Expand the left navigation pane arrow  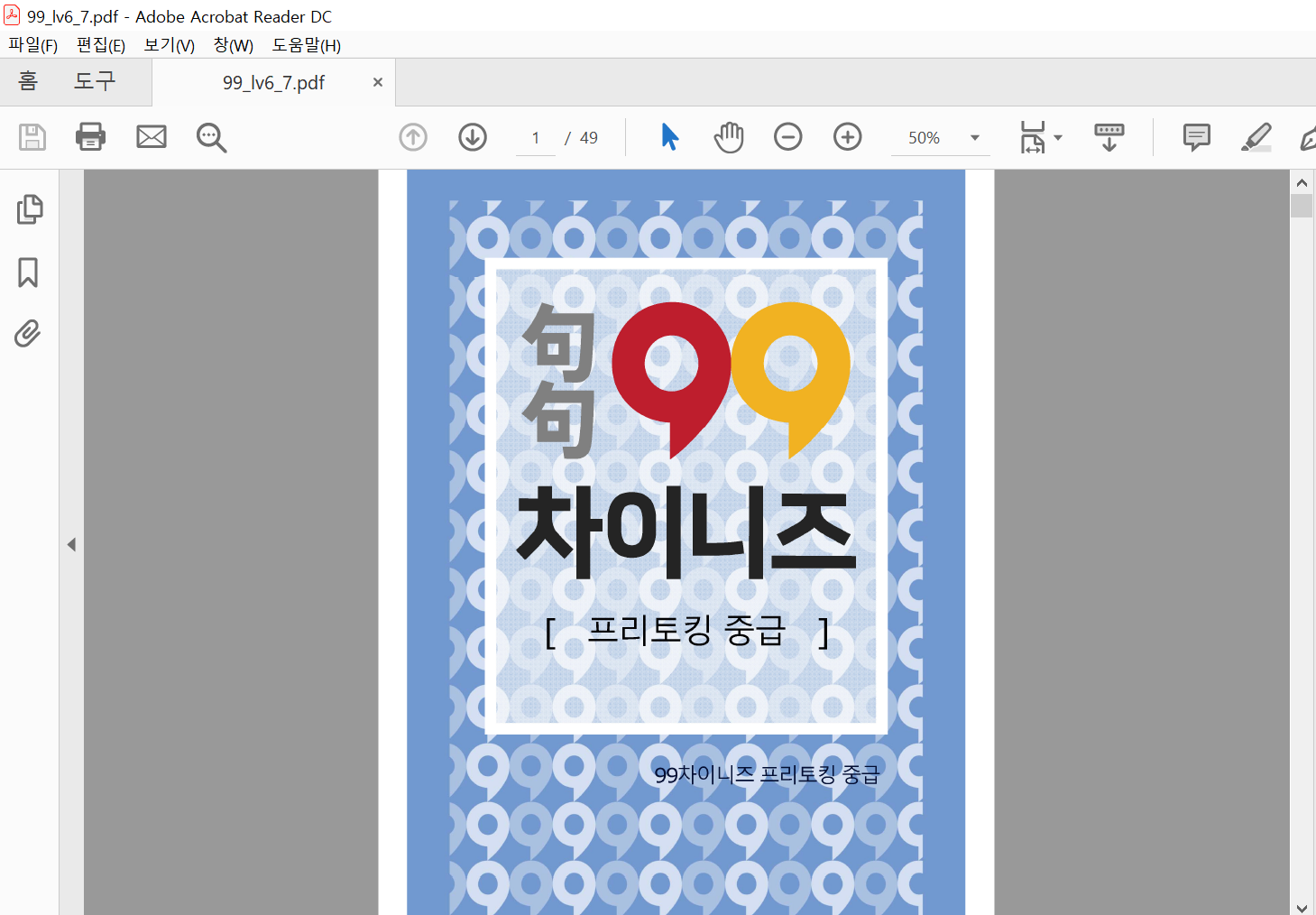click(71, 544)
